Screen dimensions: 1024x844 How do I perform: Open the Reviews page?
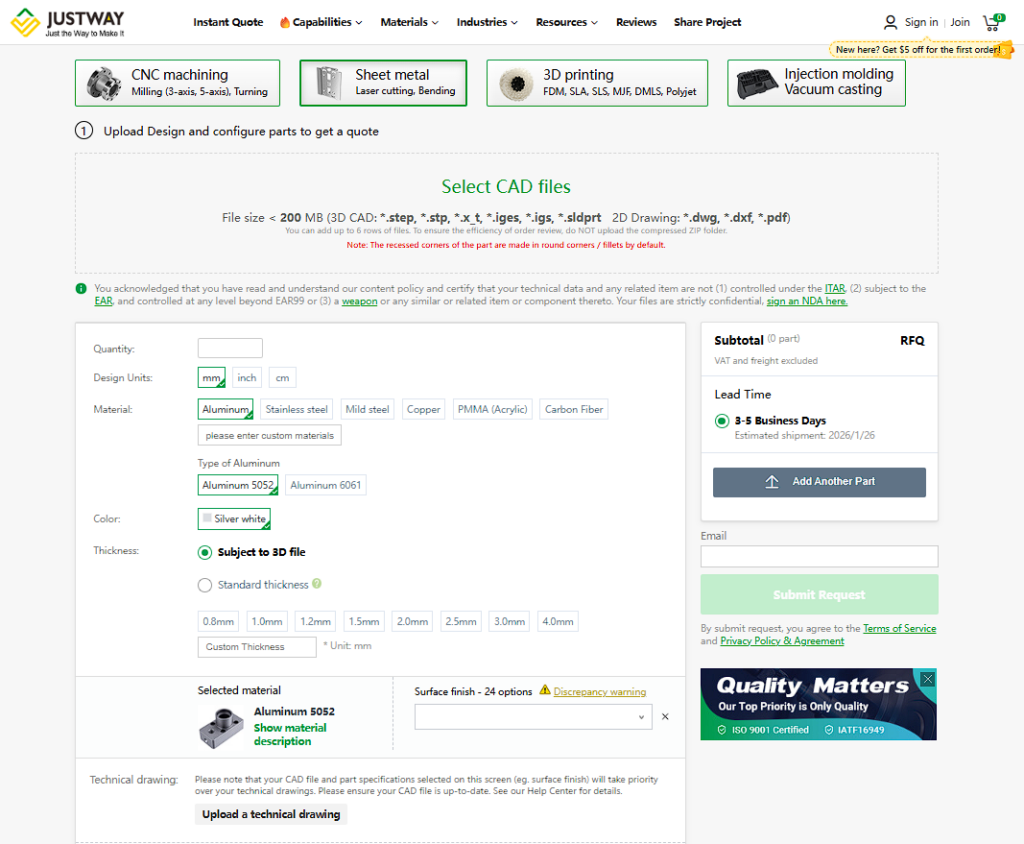pos(636,22)
